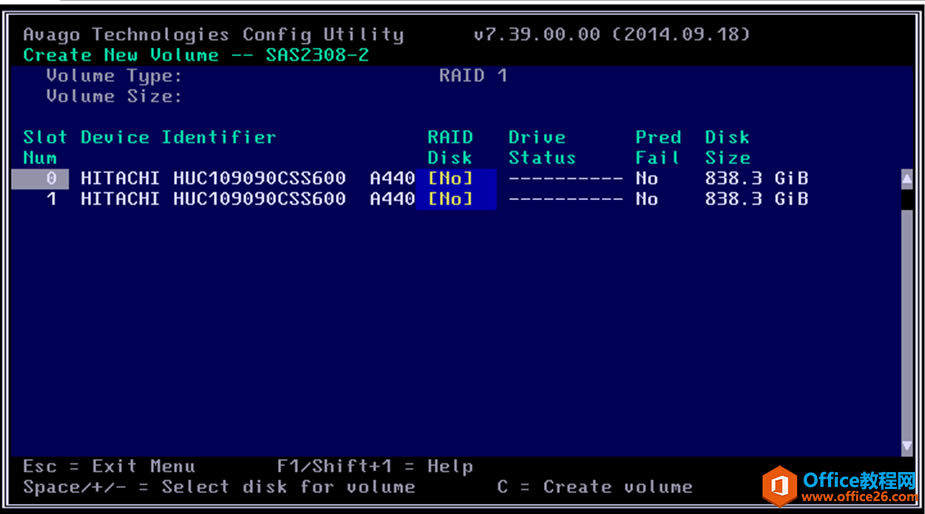Select slot number 0 cell
This screenshot has height=514, width=925.
40,178
